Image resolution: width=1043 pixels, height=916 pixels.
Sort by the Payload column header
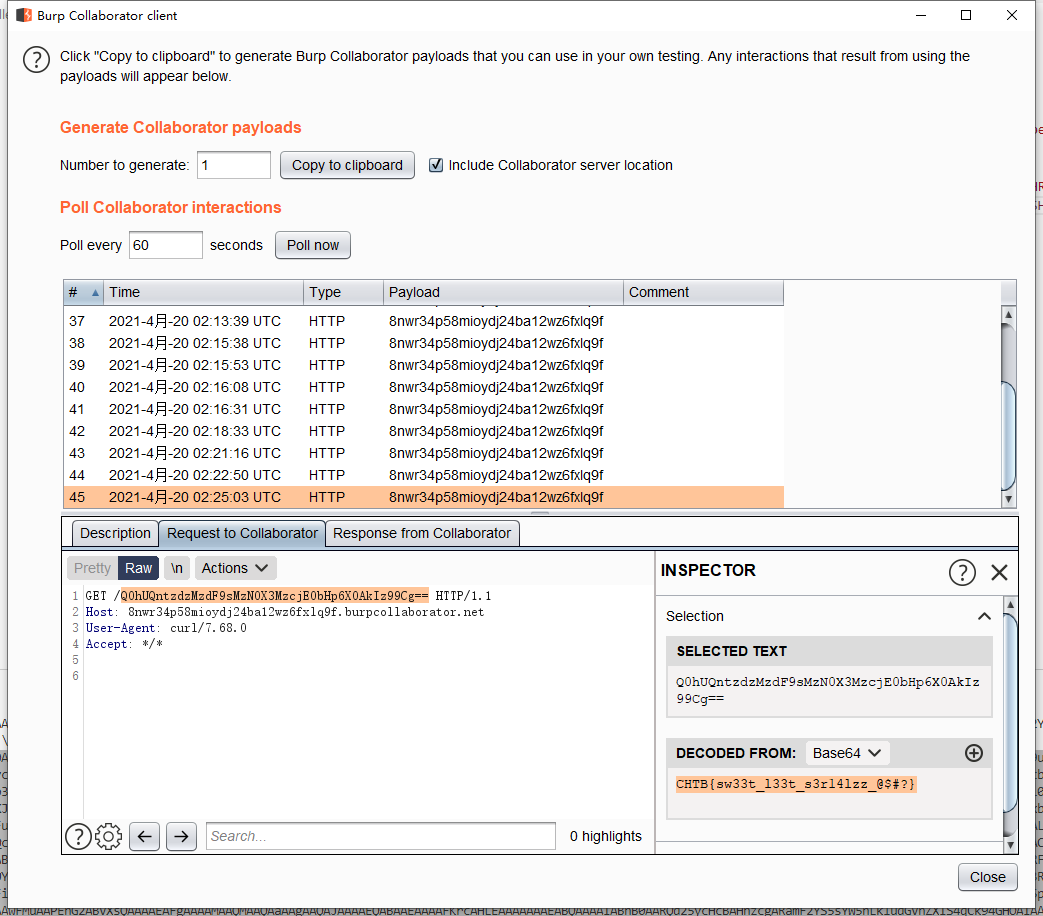click(503, 292)
